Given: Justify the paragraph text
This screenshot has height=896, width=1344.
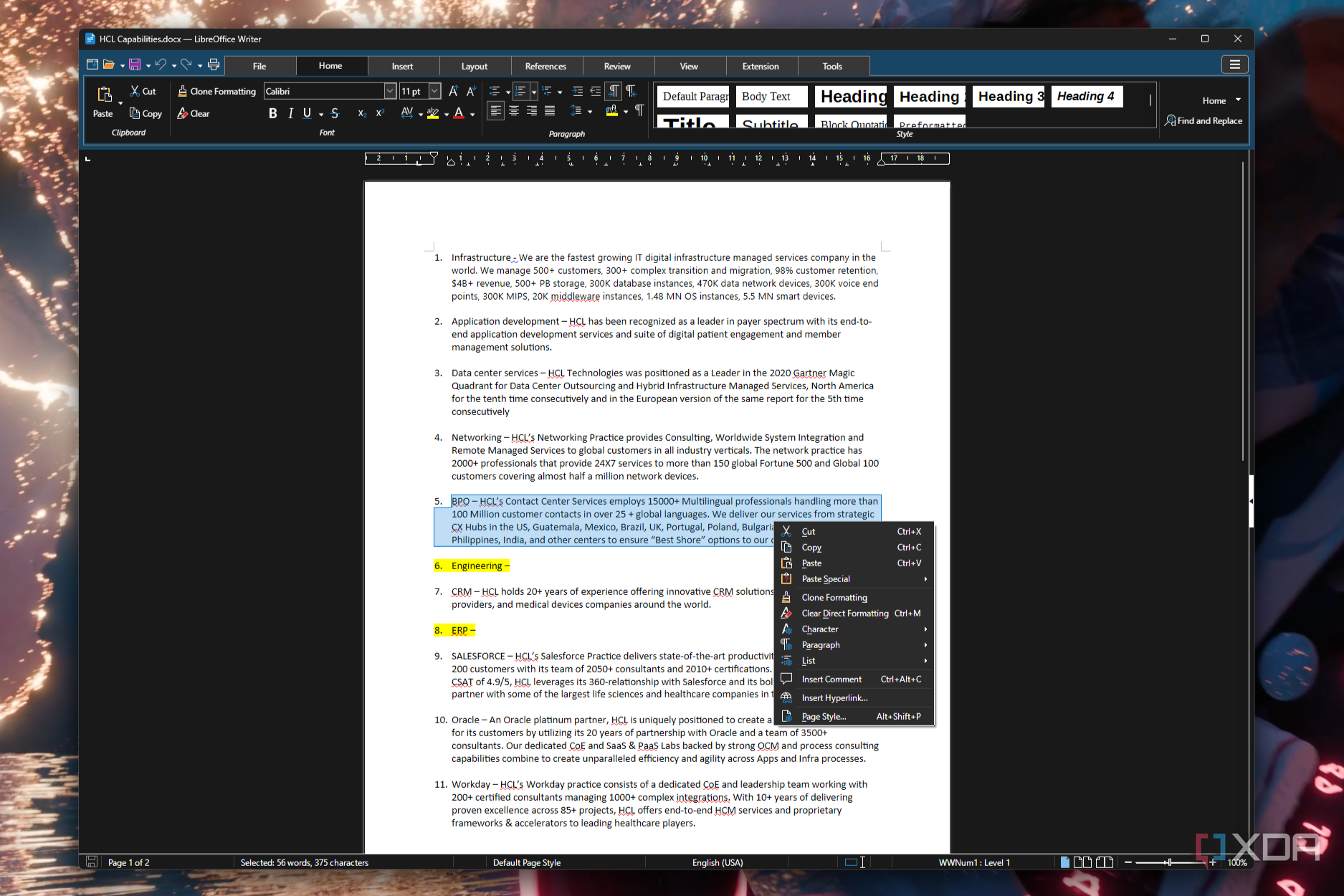Looking at the screenshot, I should pos(550,110).
